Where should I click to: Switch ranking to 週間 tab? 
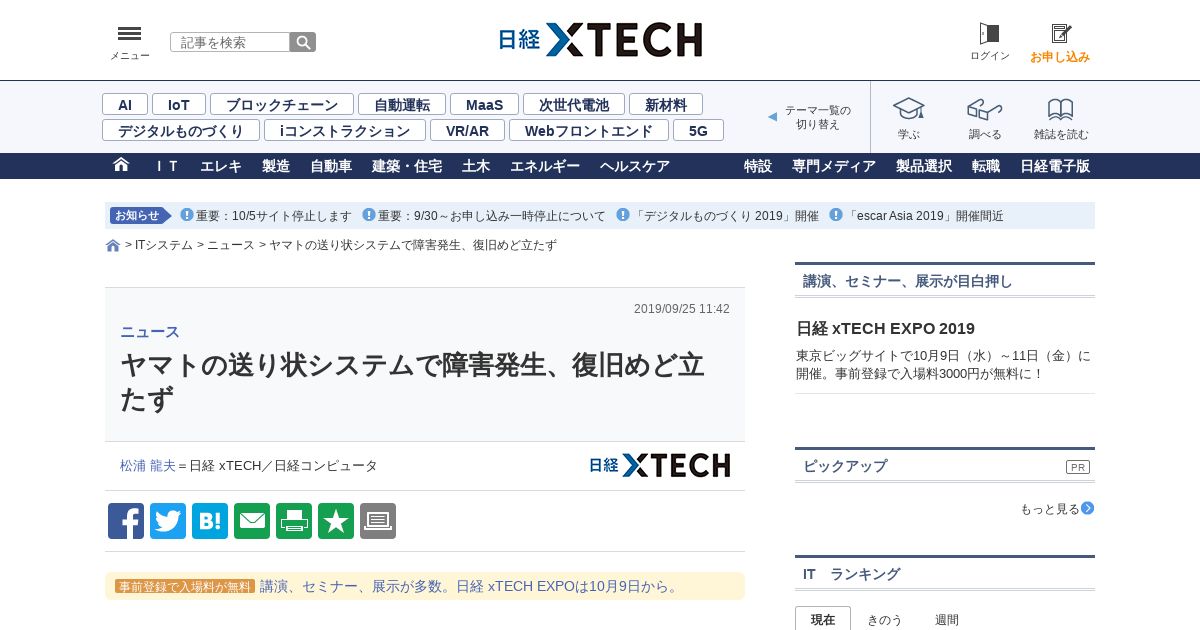coord(947,619)
